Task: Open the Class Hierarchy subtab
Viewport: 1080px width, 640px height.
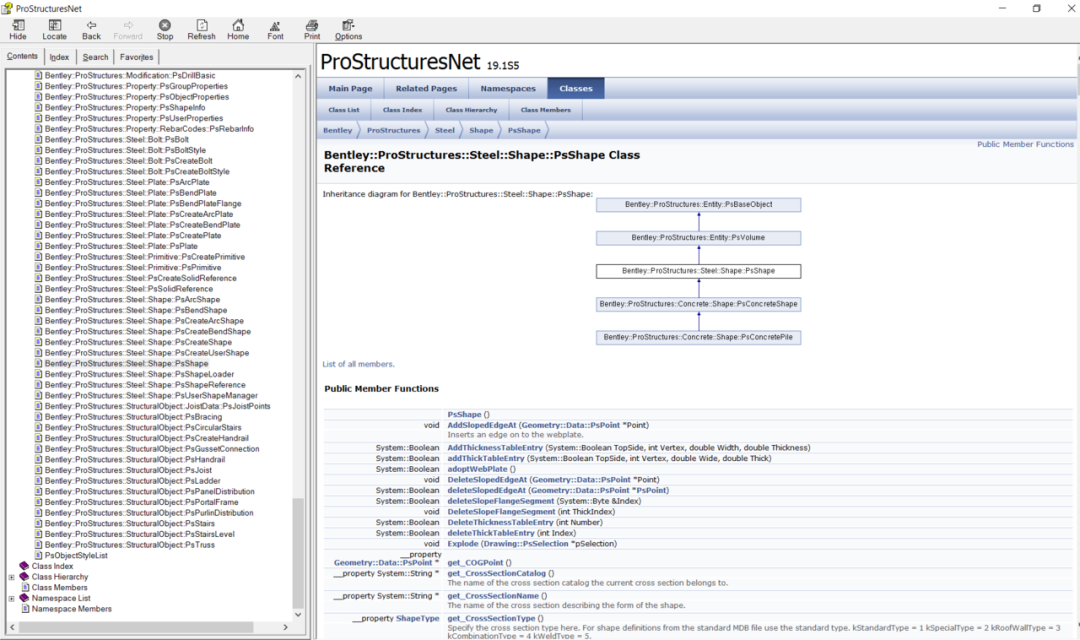Action: 471,110
